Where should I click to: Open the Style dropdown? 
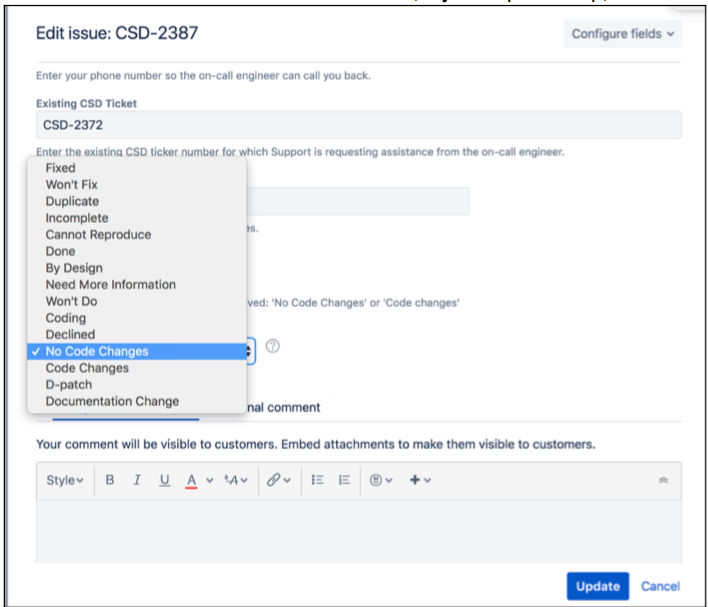65,480
